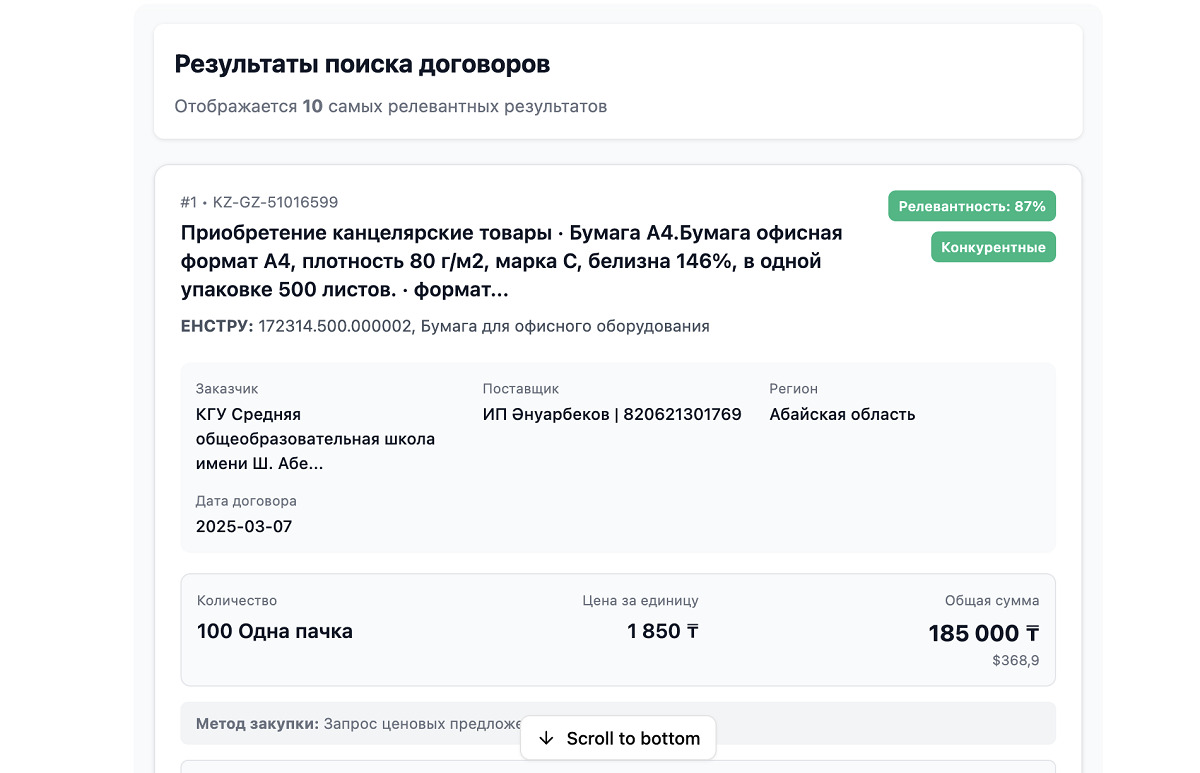Click the quantity value 100 Одна пачка
This screenshot has height=773, width=1200.
(275, 631)
